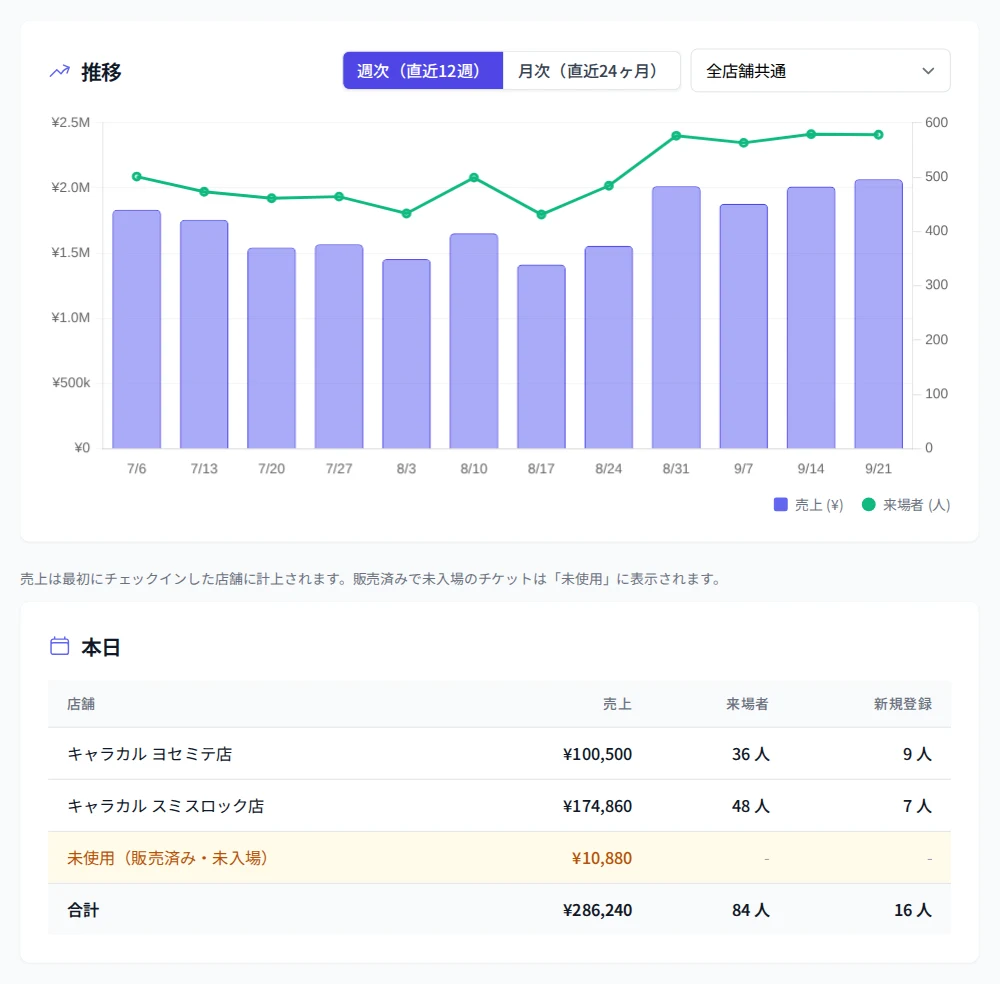Click unused sales value ¥10,880

click(602, 858)
